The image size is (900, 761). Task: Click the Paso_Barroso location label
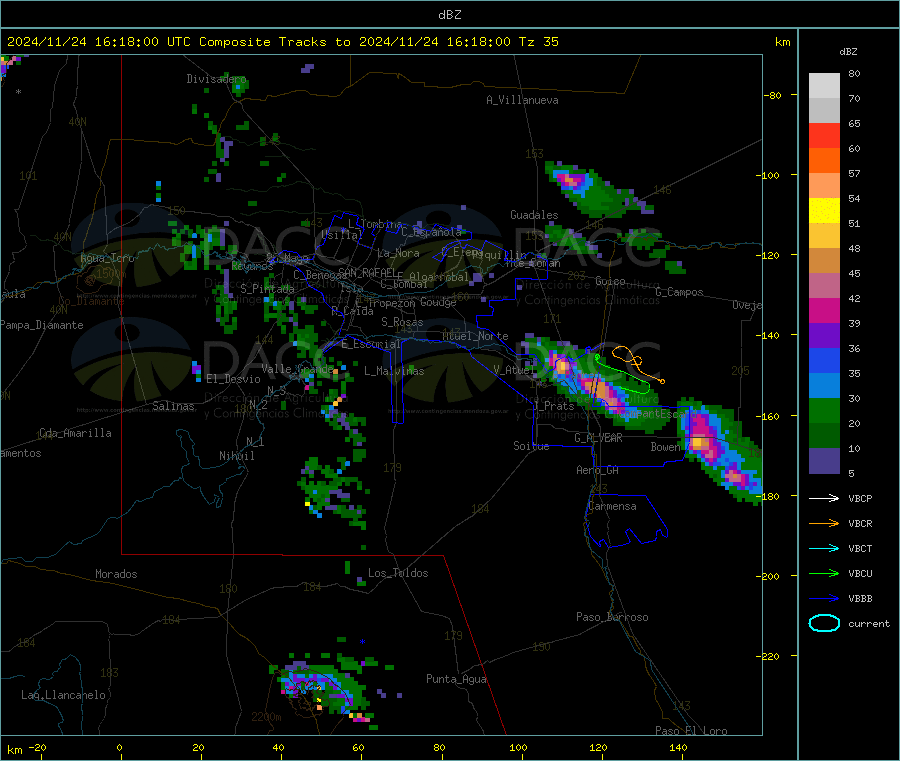click(x=612, y=617)
